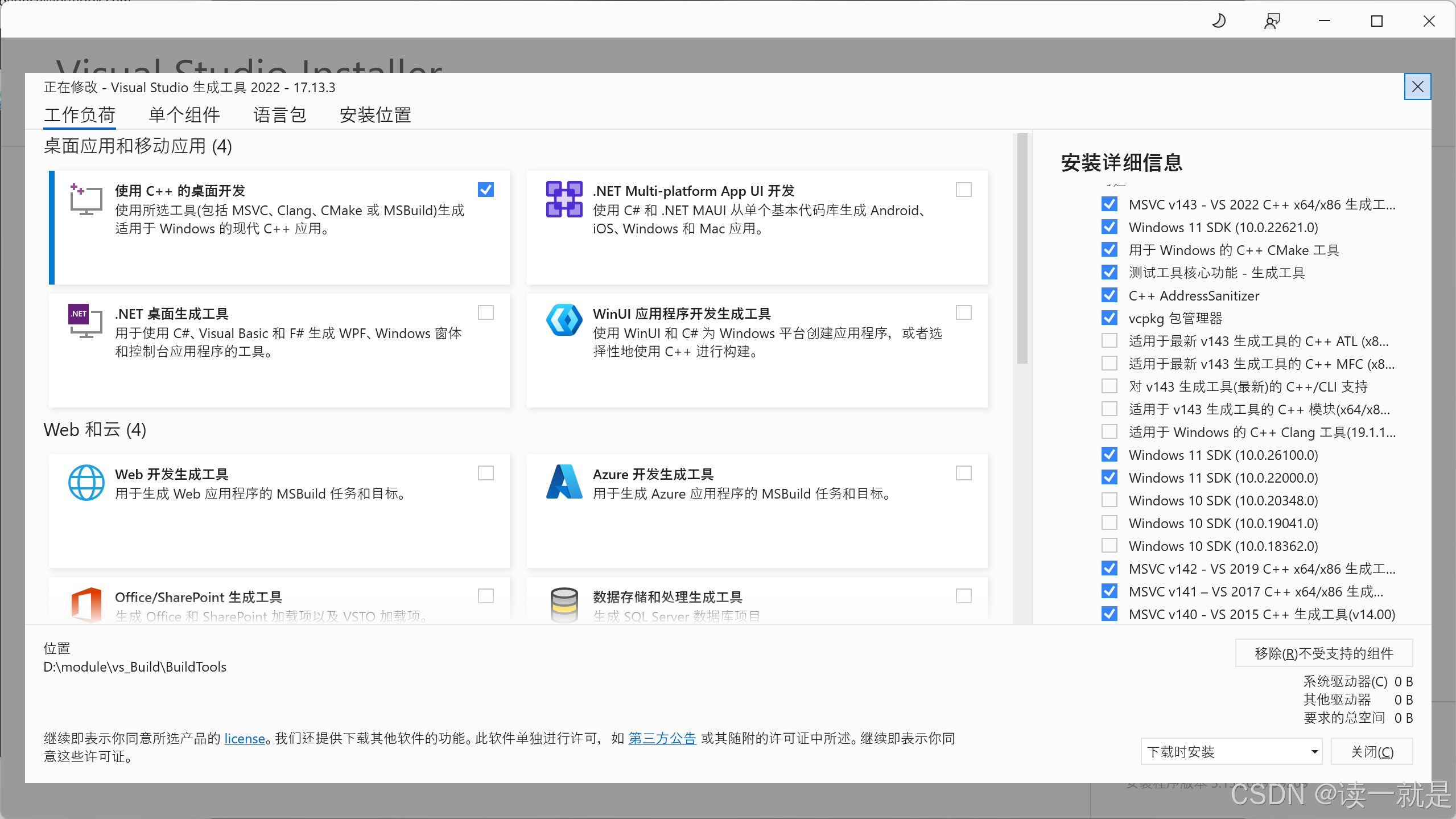Click the Web 开发生成工具 globe icon
The height and width of the screenshot is (819, 1456).
click(86, 482)
